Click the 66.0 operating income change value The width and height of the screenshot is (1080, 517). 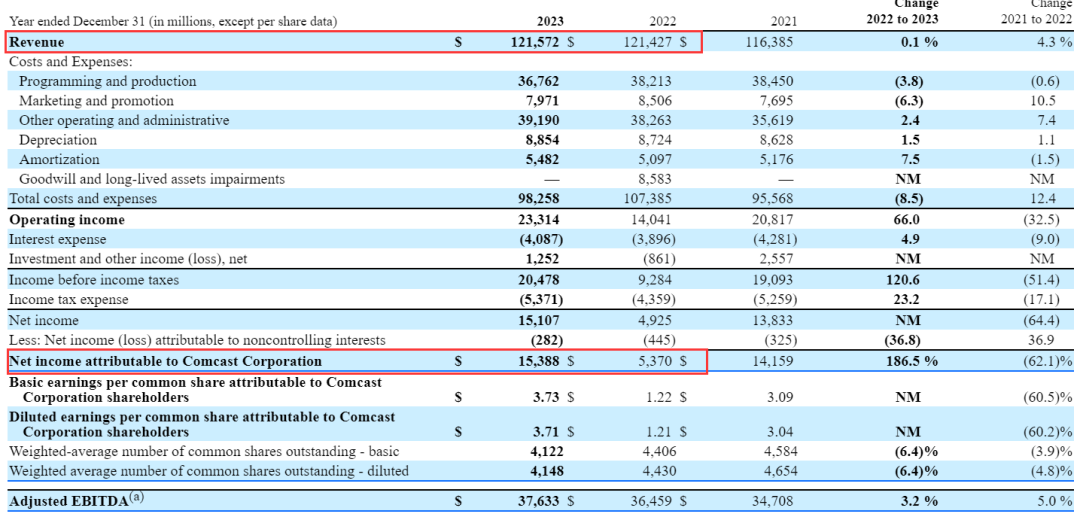click(909, 219)
